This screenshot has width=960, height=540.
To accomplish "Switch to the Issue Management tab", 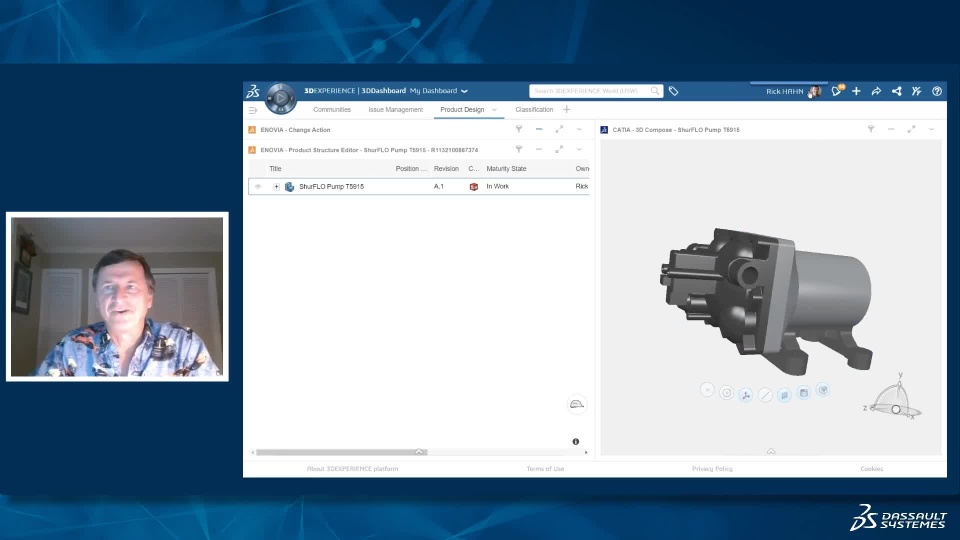I will pyautogui.click(x=396, y=110).
